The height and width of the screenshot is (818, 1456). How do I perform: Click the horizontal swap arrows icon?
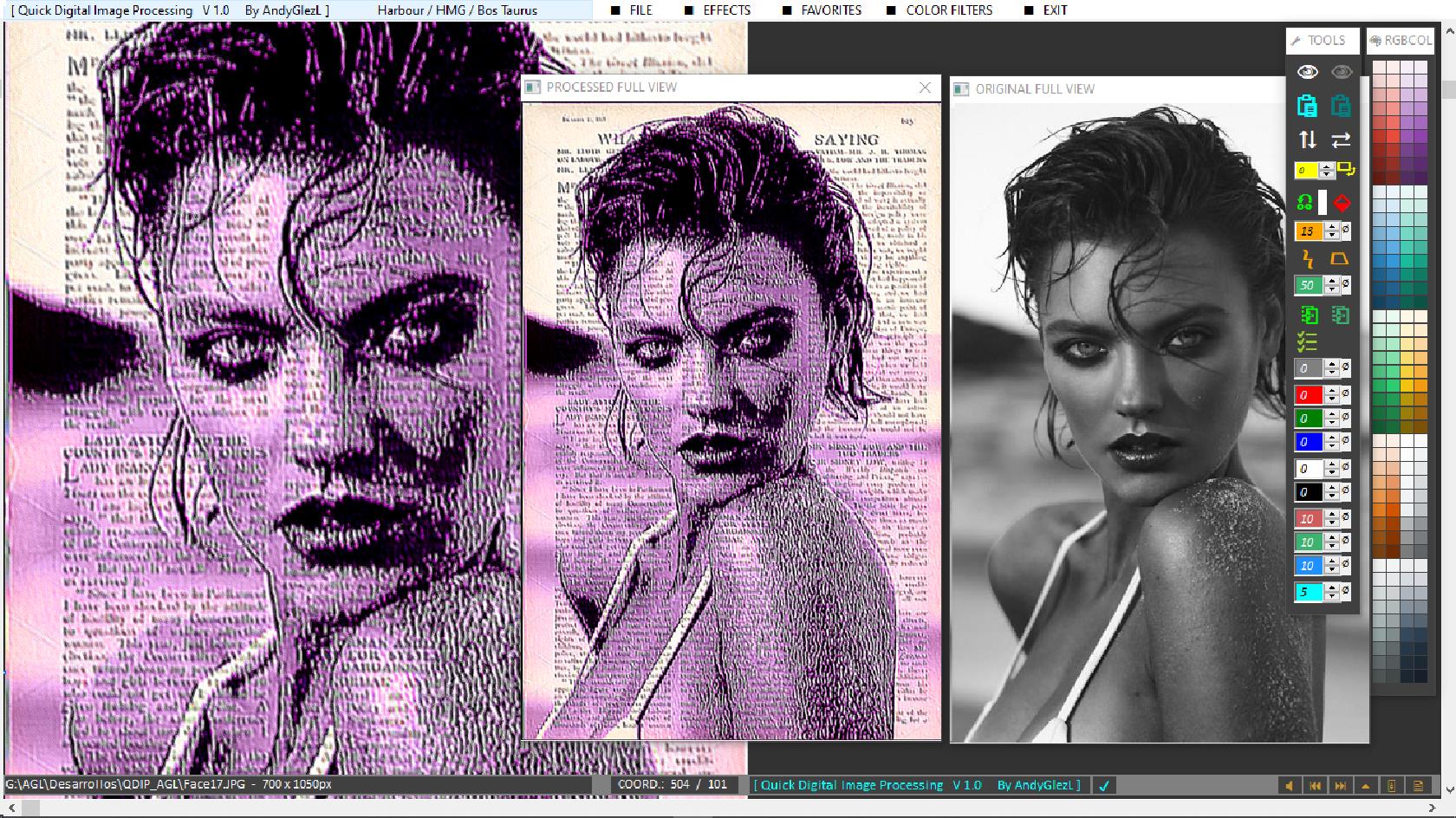coord(1340,139)
